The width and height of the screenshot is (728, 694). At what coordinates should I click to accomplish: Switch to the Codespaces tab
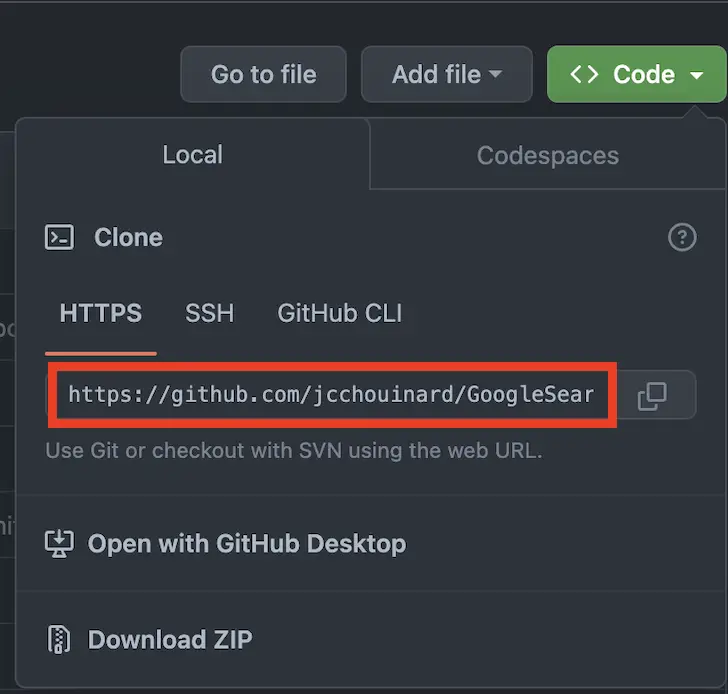(548, 155)
